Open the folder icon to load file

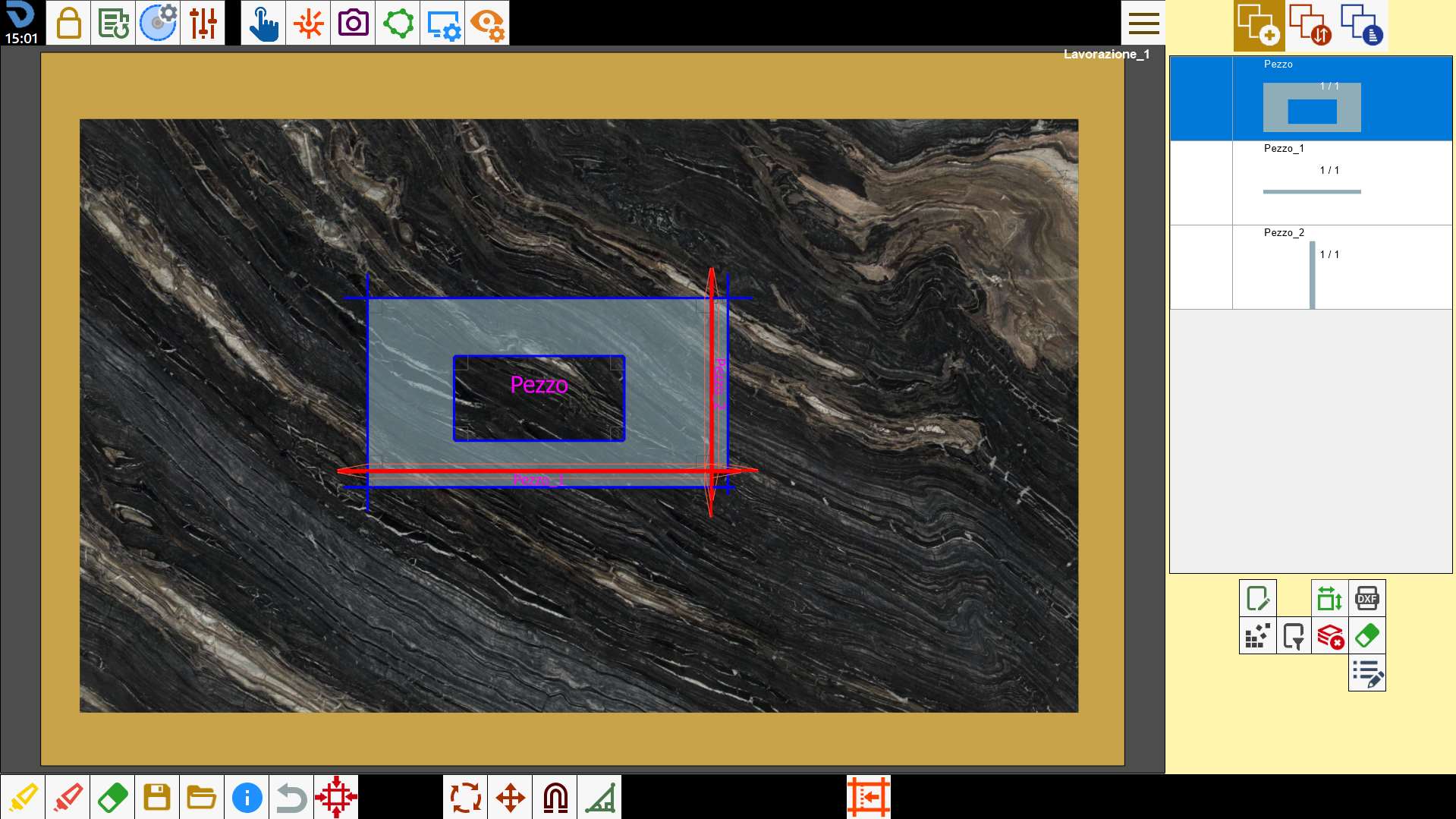click(x=202, y=797)
